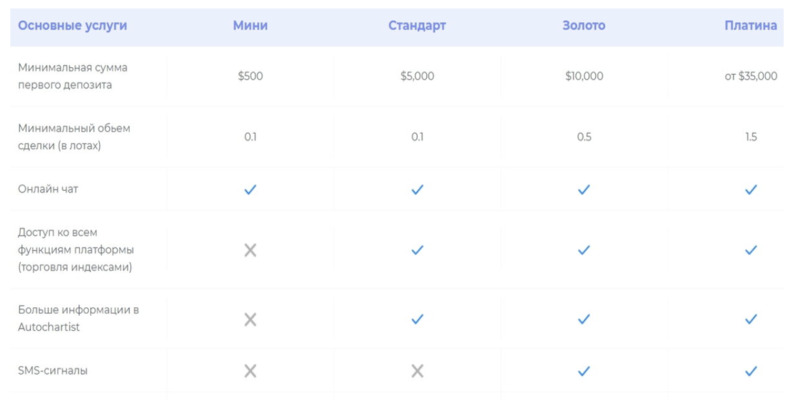Image resolution: width=800 pixels, height=400 pixels.
Task: Select the Стандарт column header
Action: 417,25
